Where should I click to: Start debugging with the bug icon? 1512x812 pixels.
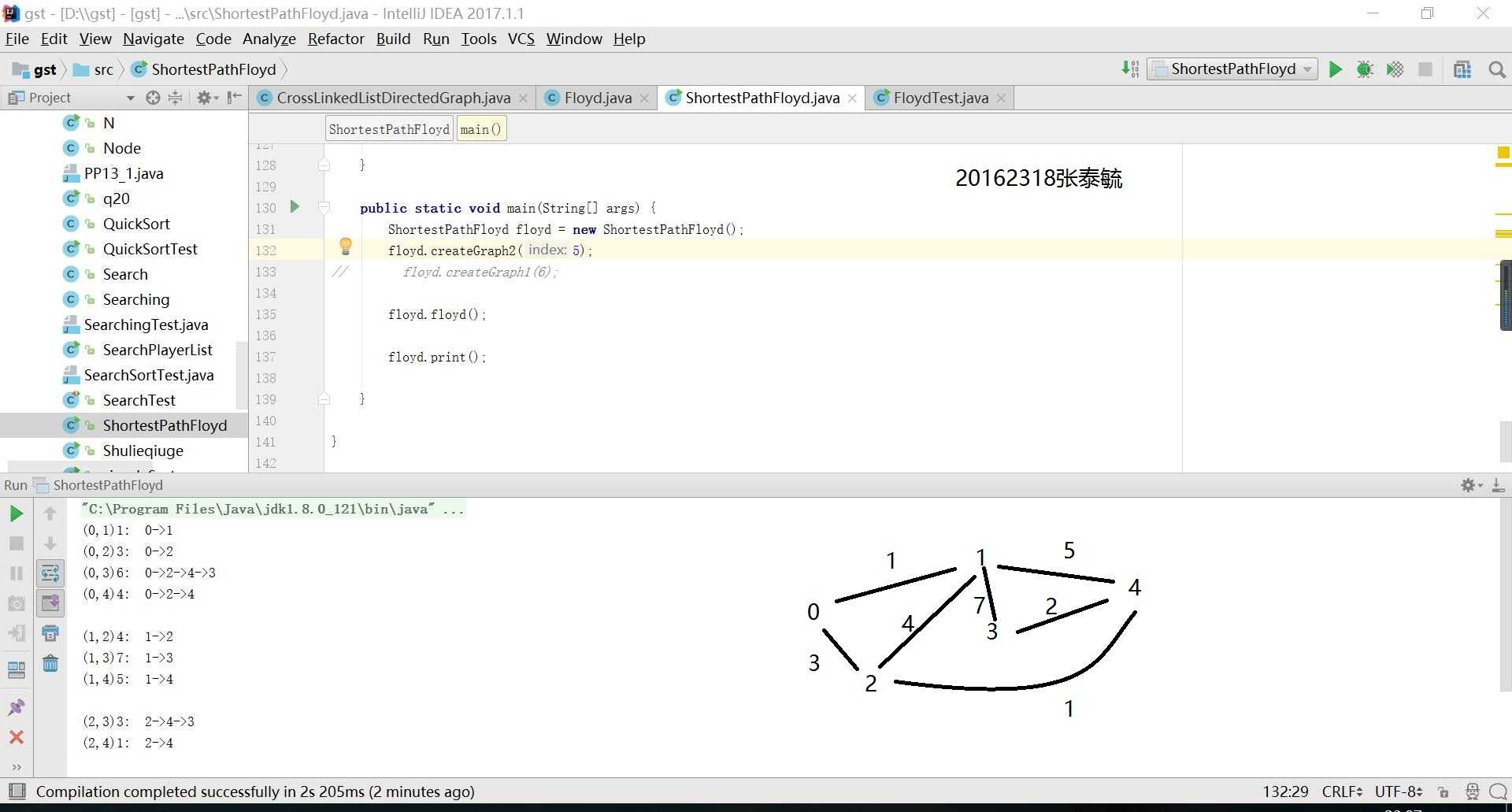[1365, 69]
